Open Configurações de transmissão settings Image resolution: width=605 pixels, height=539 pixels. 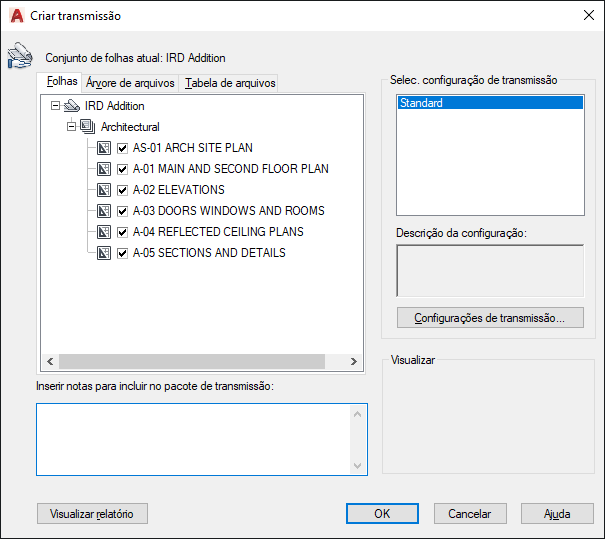pyautogui.click(x=490, y=318)
